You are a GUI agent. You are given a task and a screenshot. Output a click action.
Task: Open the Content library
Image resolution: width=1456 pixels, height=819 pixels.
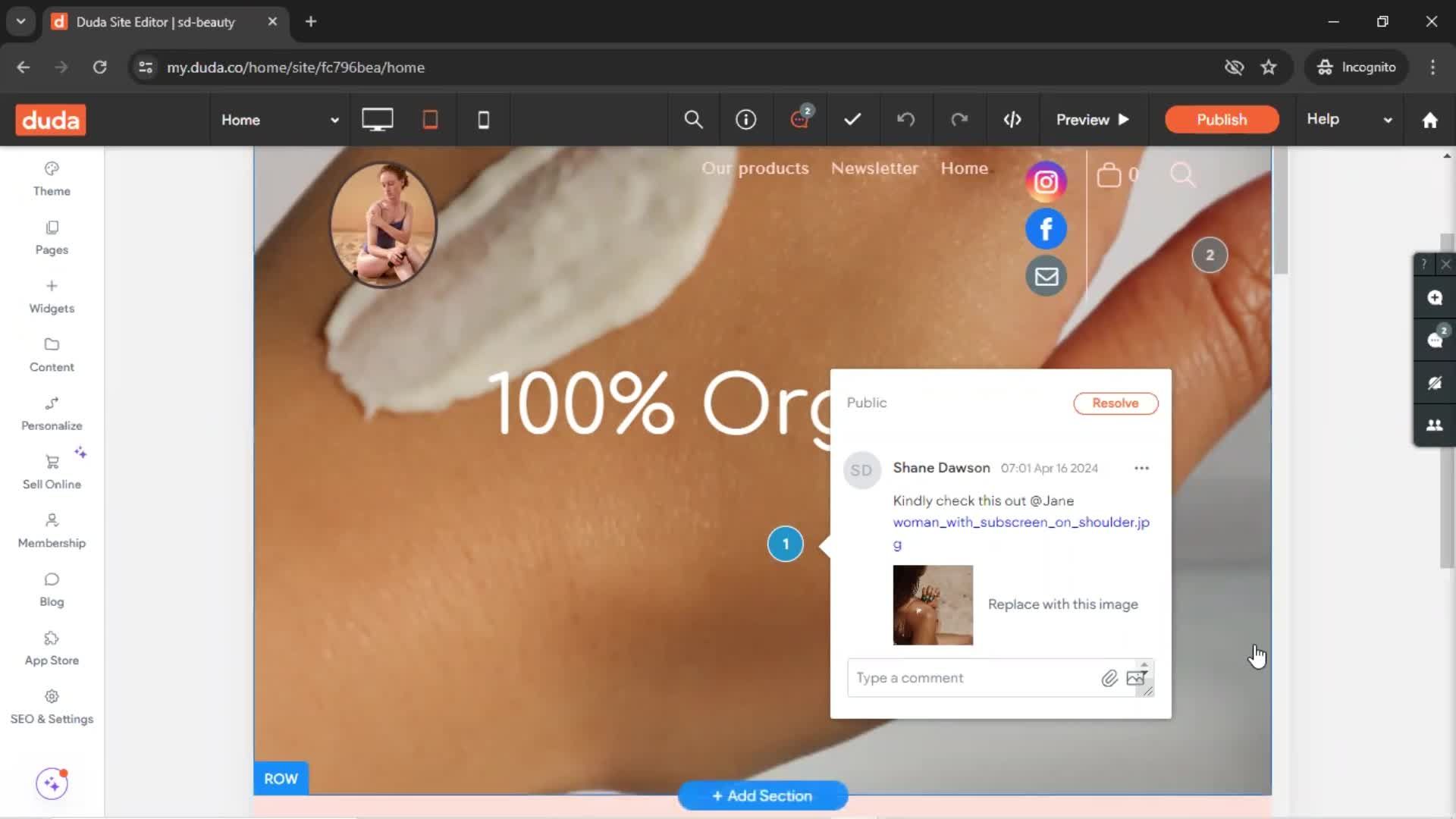(x=52, y=355)
